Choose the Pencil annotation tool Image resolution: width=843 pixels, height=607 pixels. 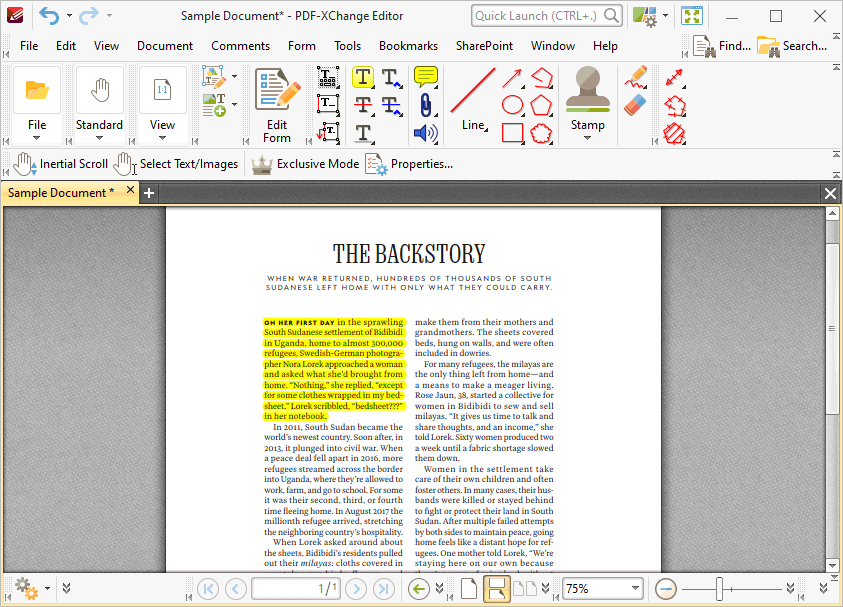[x=637, y=77]
